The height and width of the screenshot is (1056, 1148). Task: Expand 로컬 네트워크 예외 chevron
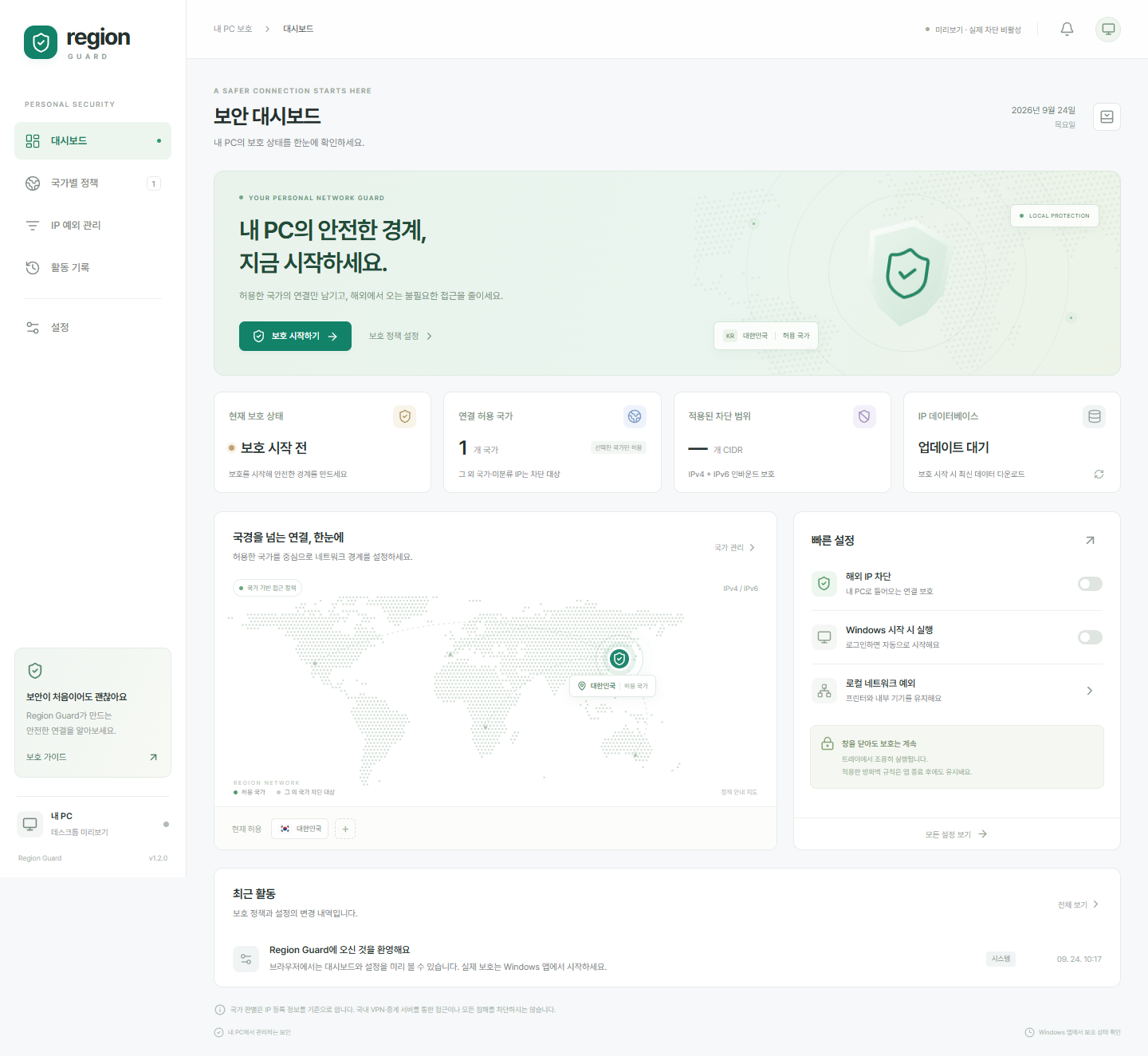[1090, 691]
